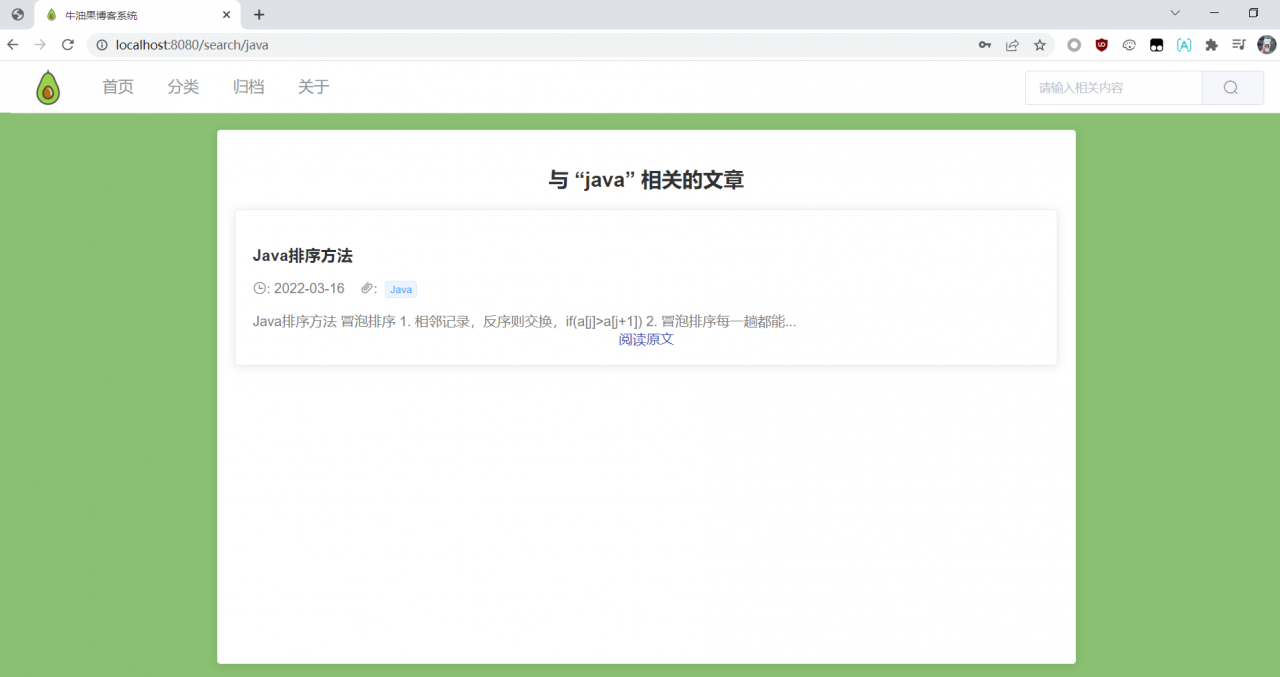Go back using browser back arrow
This screenshot has width=1280, height=677.
click(x=13, y=45)
